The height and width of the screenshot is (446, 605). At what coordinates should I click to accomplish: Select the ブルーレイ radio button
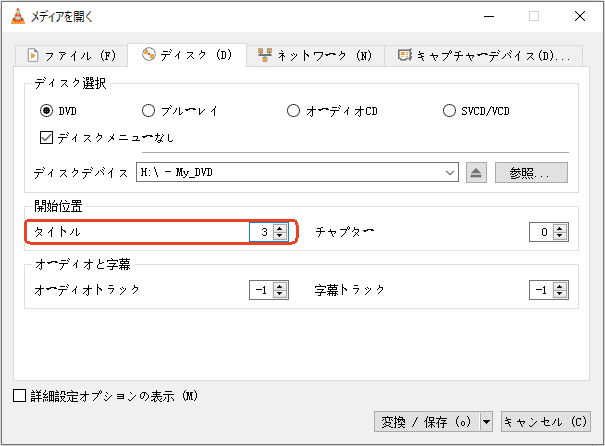[148, 111]
